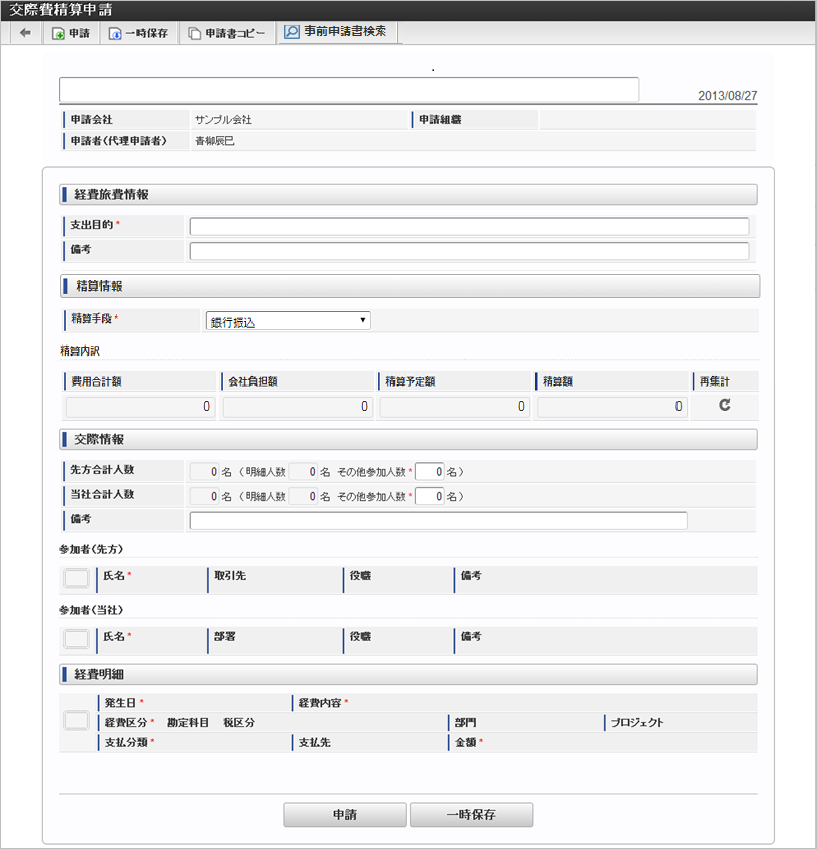Viewport: 817px width, 849px height.
Task: Click the 先方合計人数 total count field
Action: tap(204, 472)
